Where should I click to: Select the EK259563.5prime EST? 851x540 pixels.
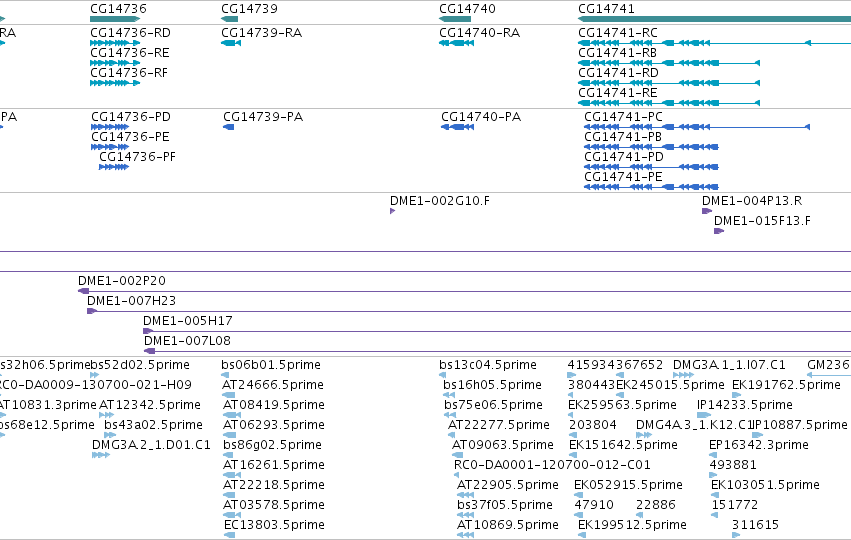570,415
